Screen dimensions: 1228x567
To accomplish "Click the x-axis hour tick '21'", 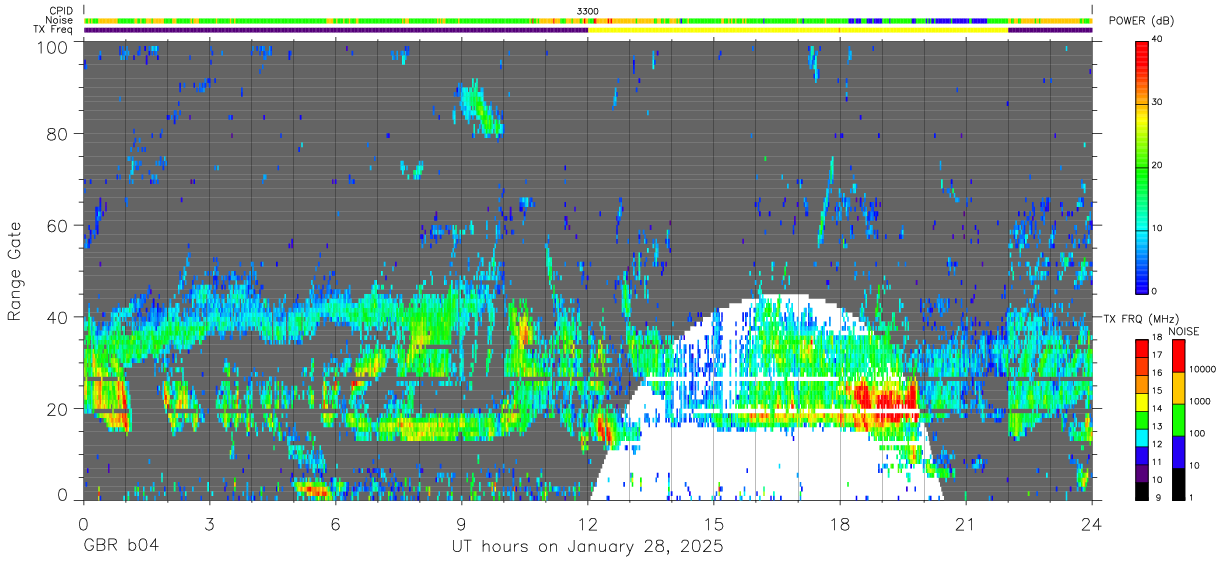I will click(966, 523).
